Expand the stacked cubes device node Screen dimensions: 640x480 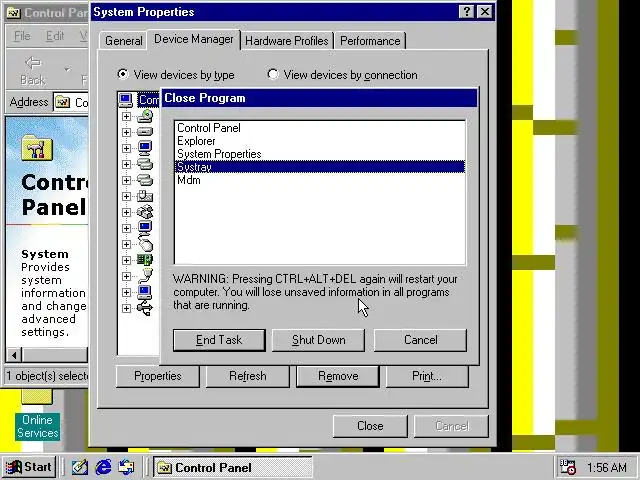click(126, 212)
